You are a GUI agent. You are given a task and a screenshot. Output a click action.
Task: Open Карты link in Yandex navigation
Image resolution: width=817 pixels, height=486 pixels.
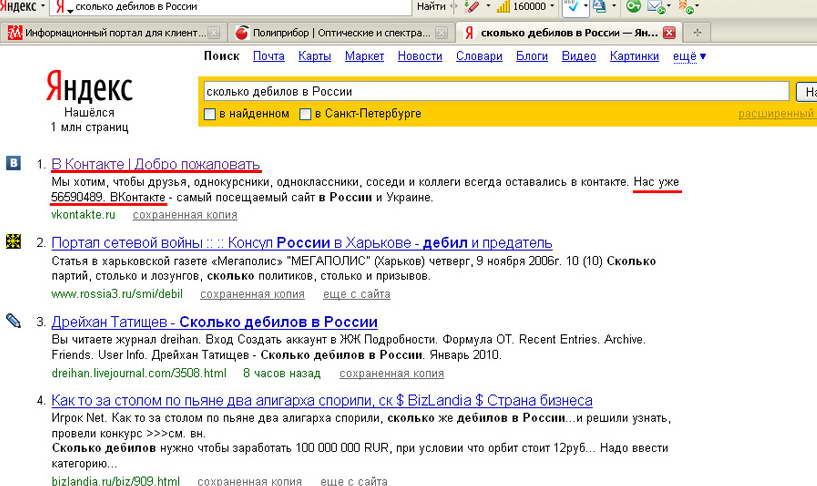(315, 56)
